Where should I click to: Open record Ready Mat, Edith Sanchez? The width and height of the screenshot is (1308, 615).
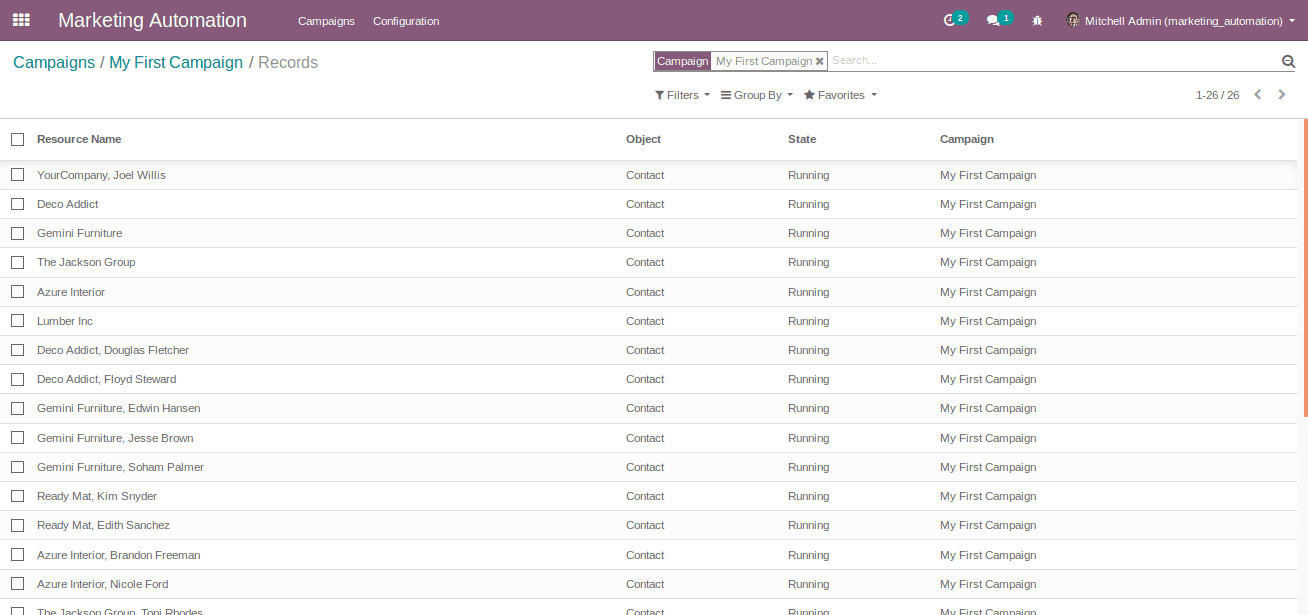pyautogui.click(x=103, y=525)
